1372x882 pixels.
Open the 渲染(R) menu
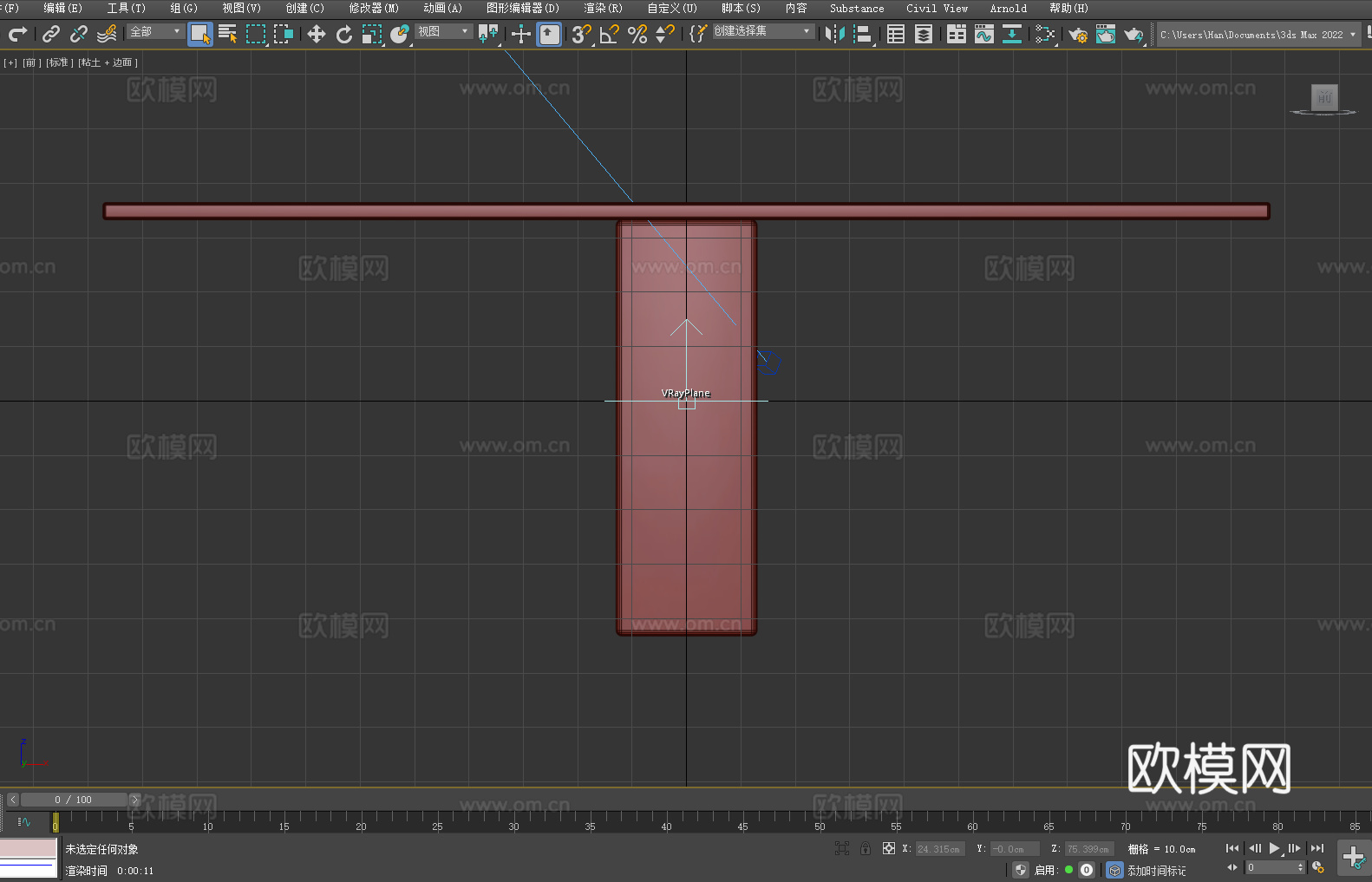tap(603, 8)
